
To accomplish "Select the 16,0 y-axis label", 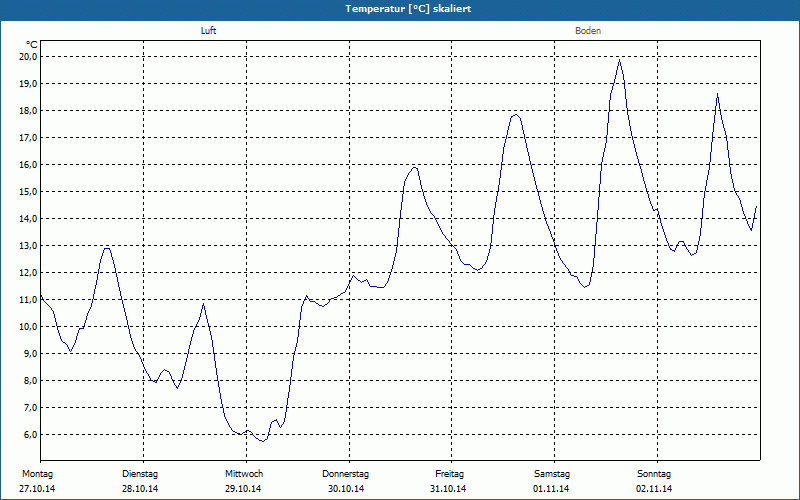I will (29, 165).
